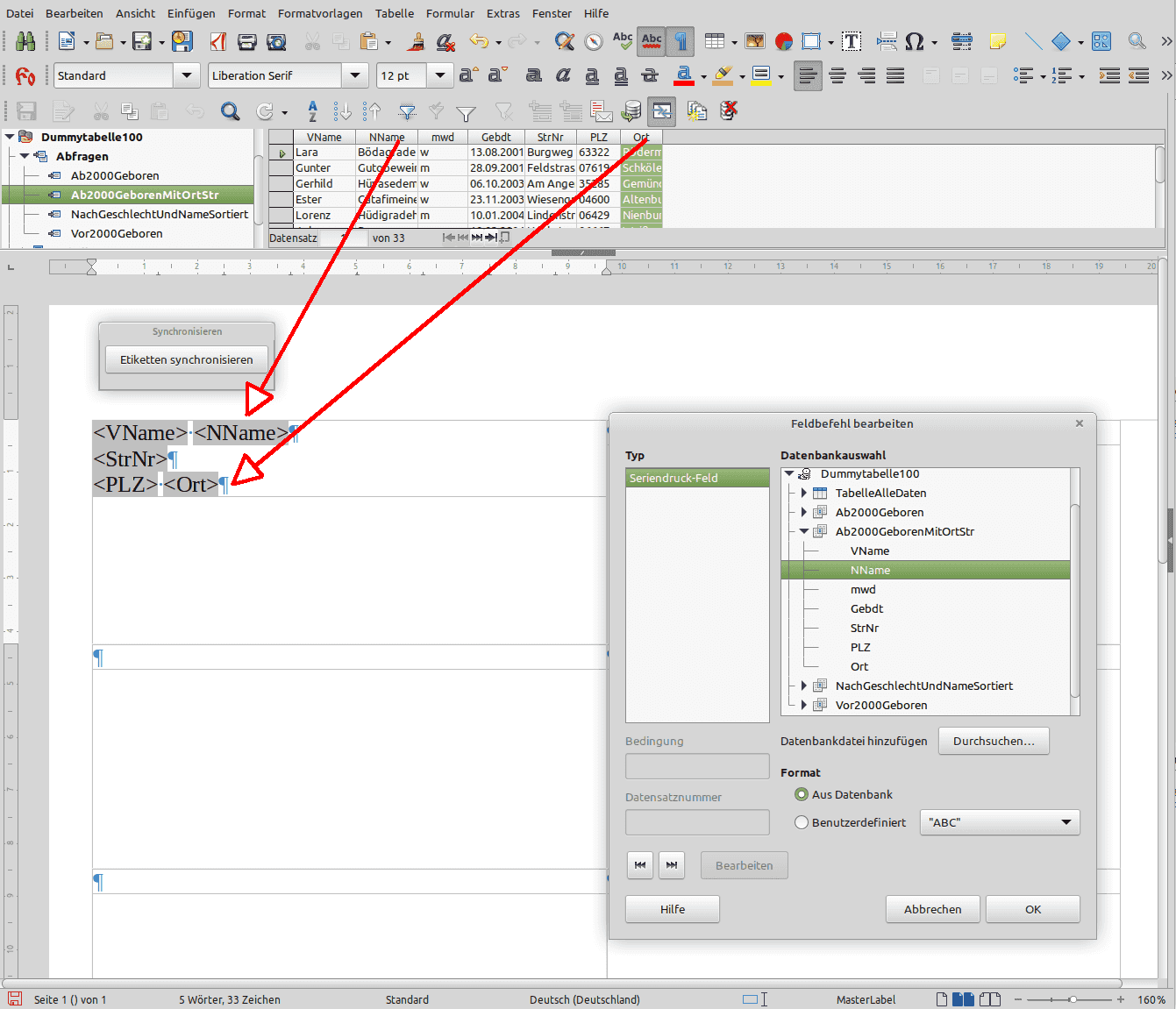Select 'Seriendruck-Feld' in the Typ list
This screenshot has width=1176, height=1009.
697,478
